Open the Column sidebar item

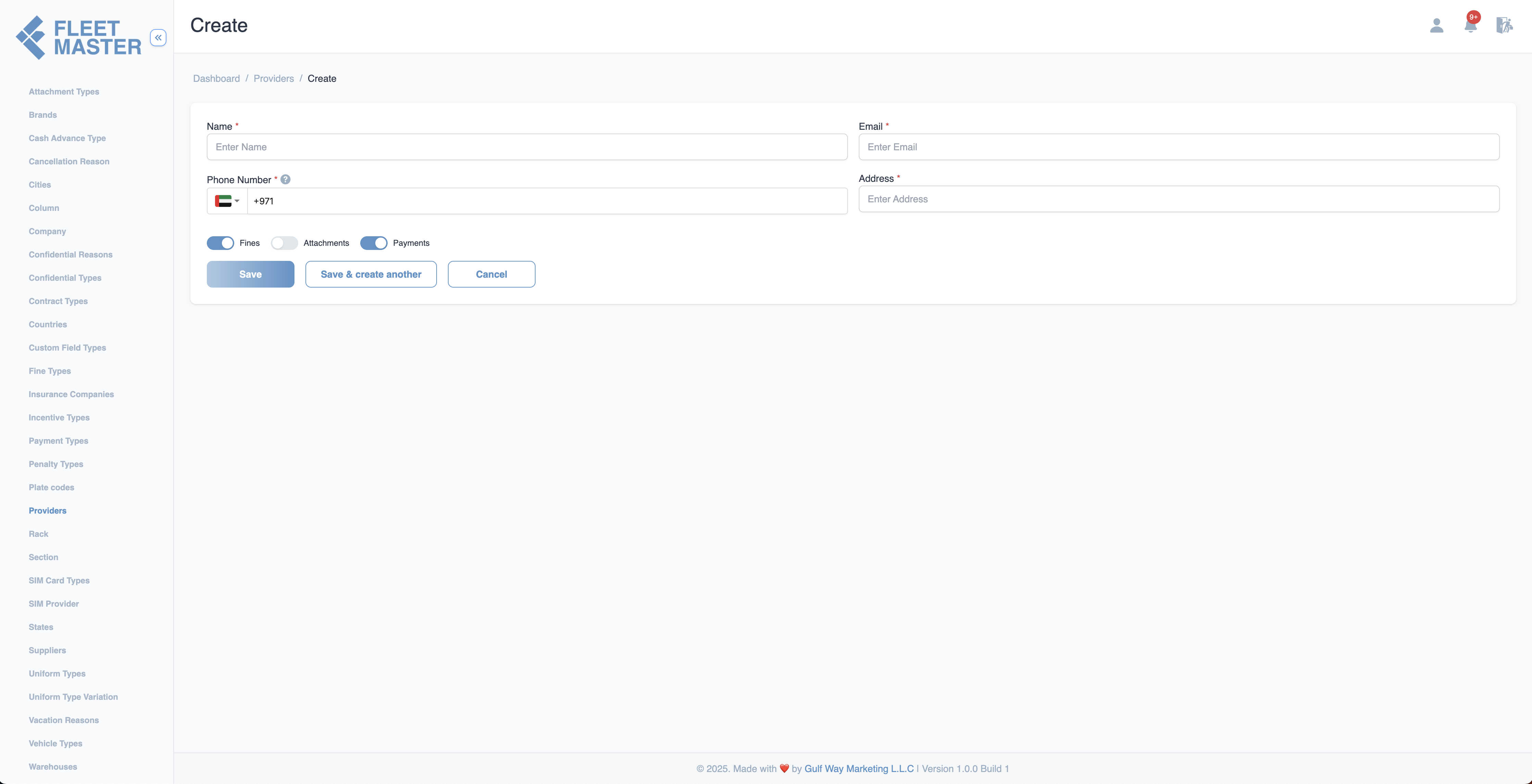[44, 208]
